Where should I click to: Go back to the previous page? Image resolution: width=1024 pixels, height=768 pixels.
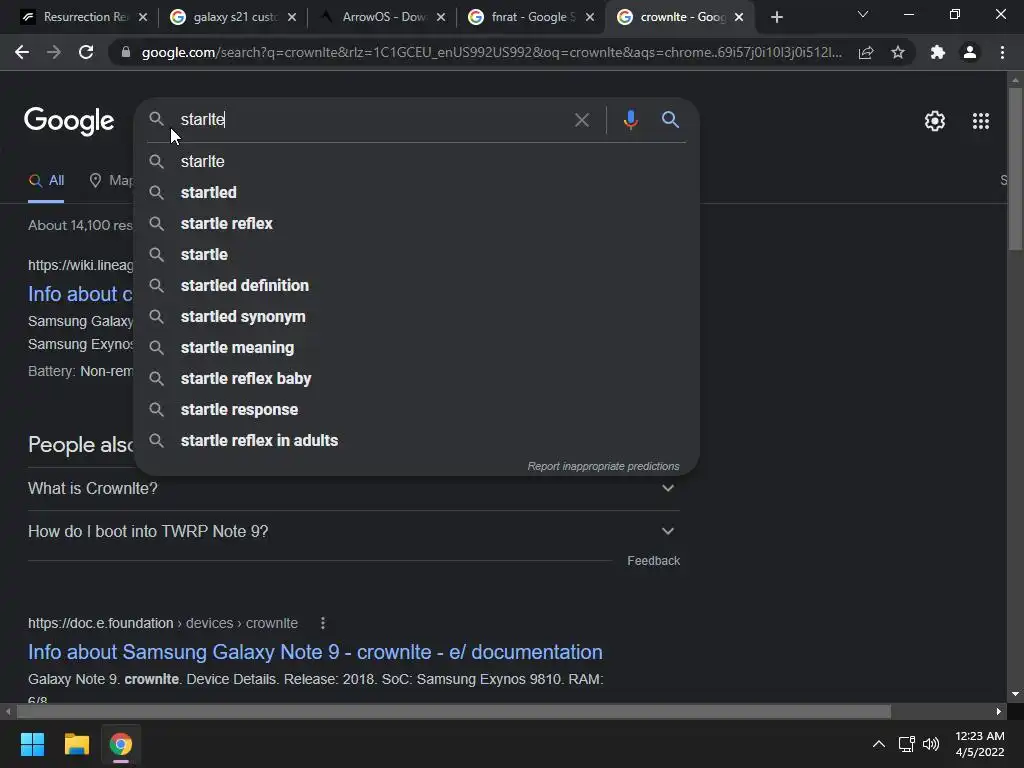pyautogui.click(x=22, y=52)
